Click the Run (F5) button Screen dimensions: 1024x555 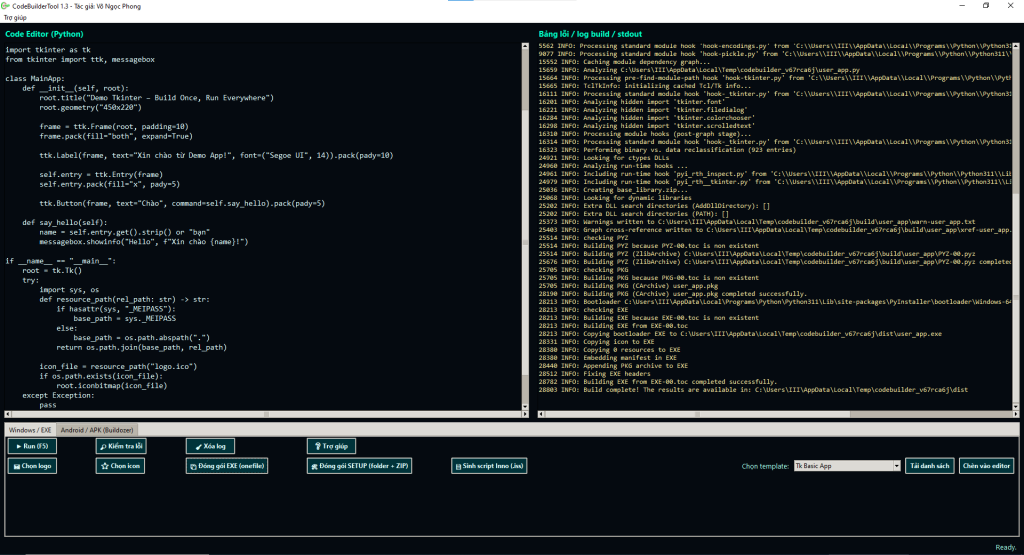(30, 445)
